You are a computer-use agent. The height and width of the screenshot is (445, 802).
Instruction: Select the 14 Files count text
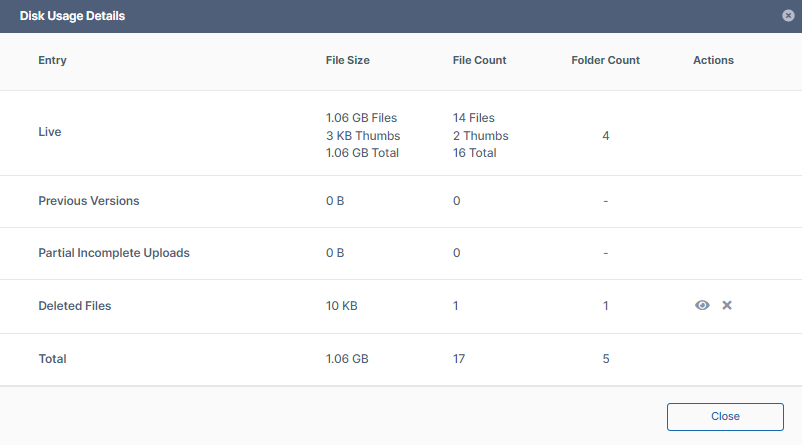tap(473, 118)
